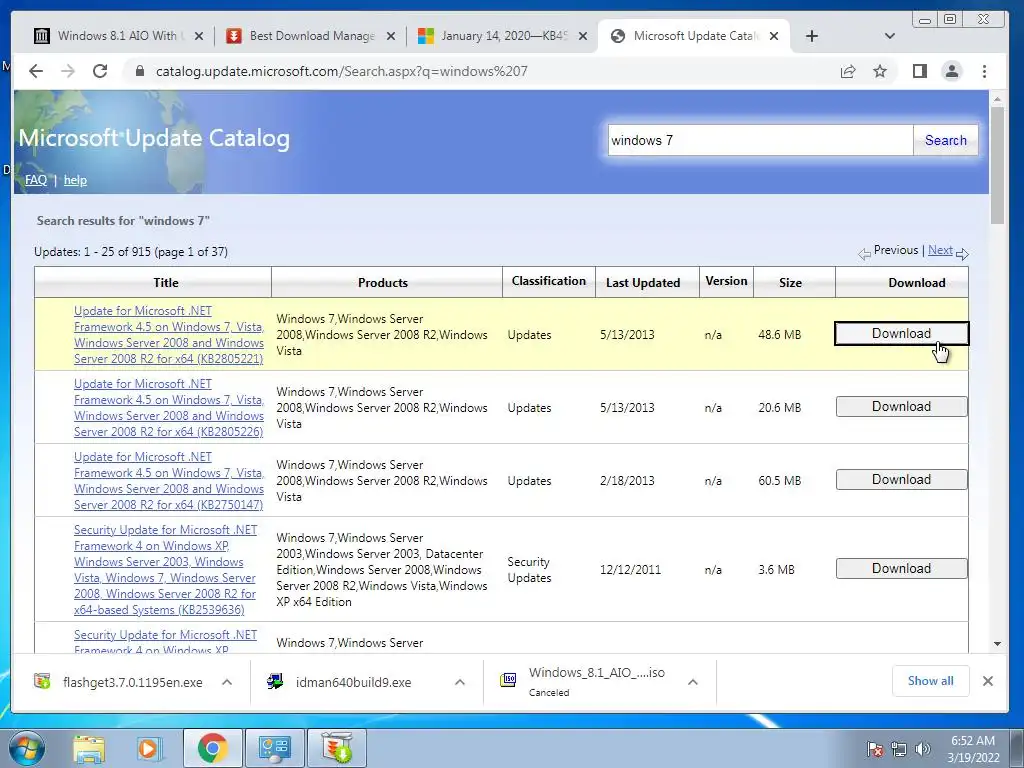
Task: Download the 3.6 MB security update
Action: [901, 569]
